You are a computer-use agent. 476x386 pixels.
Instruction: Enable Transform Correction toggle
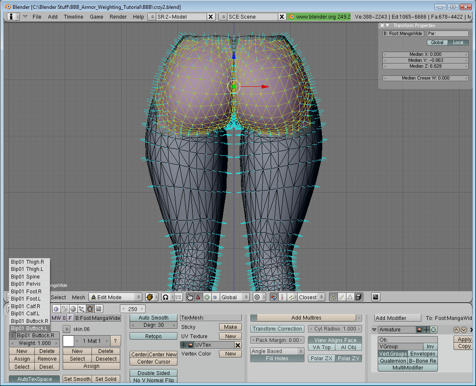pyautogui.click(x=277, y=329)
